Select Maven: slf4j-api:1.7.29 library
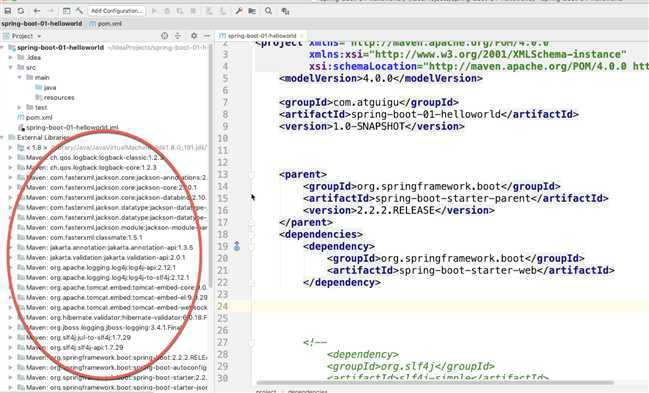The width and height of the screenshot is (649, 393). pos(70,347)
